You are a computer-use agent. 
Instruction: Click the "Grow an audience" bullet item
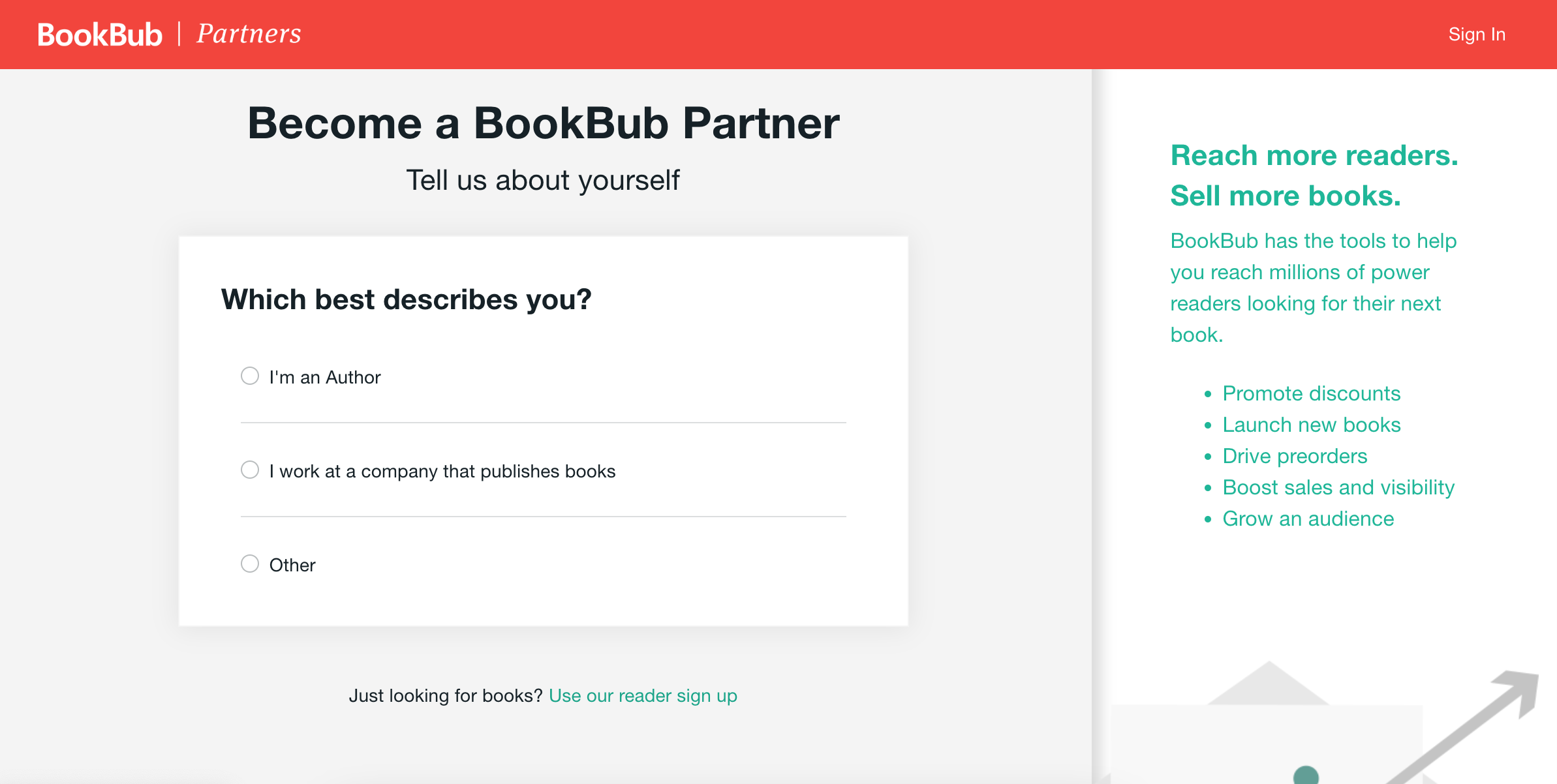[1308, 519]
